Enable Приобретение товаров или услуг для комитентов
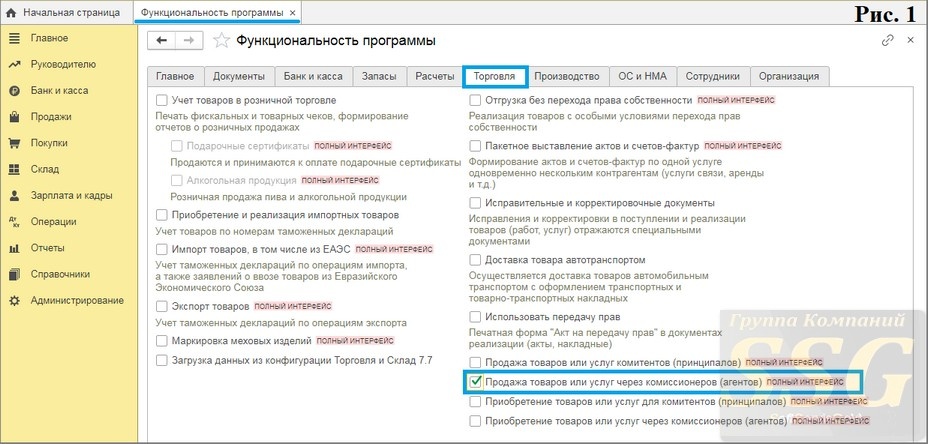Viewport: 928px width, 444px height. pyautogui.click(x=475, y=402)
